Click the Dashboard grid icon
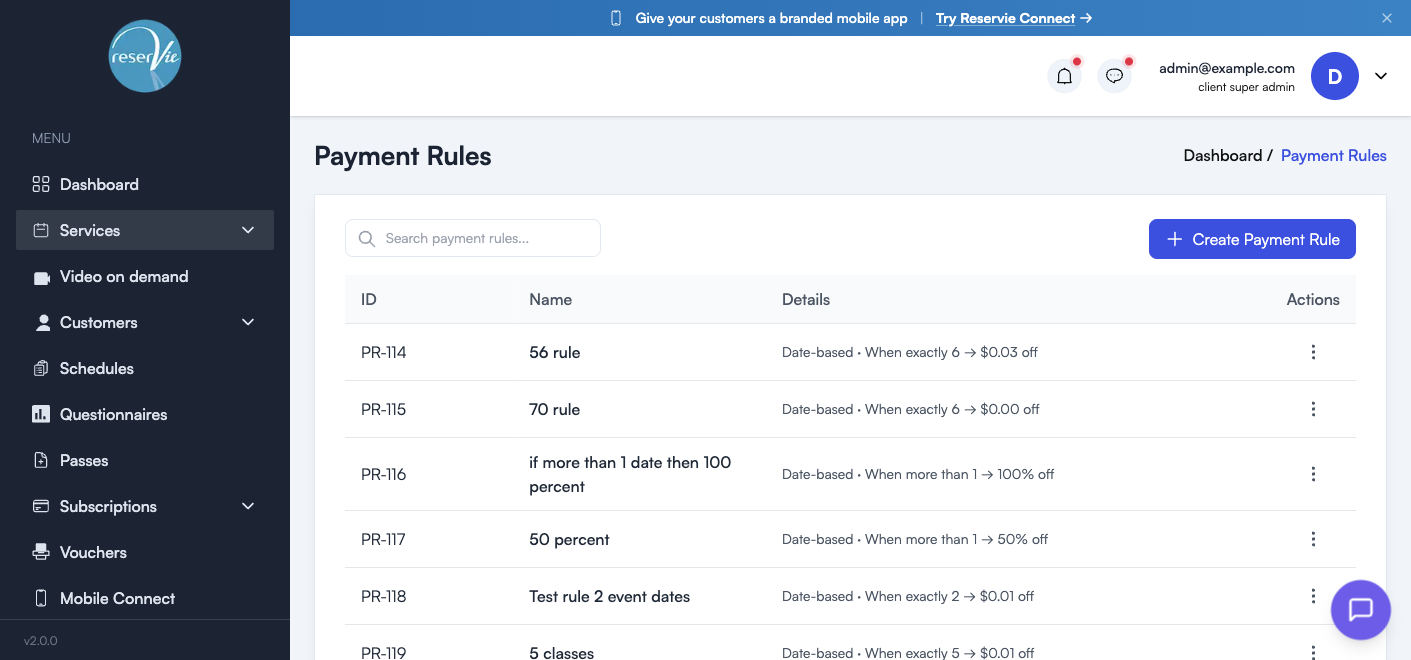This screenshot has height=660, width=1411. pyautogui.click(x=41, y=184)
